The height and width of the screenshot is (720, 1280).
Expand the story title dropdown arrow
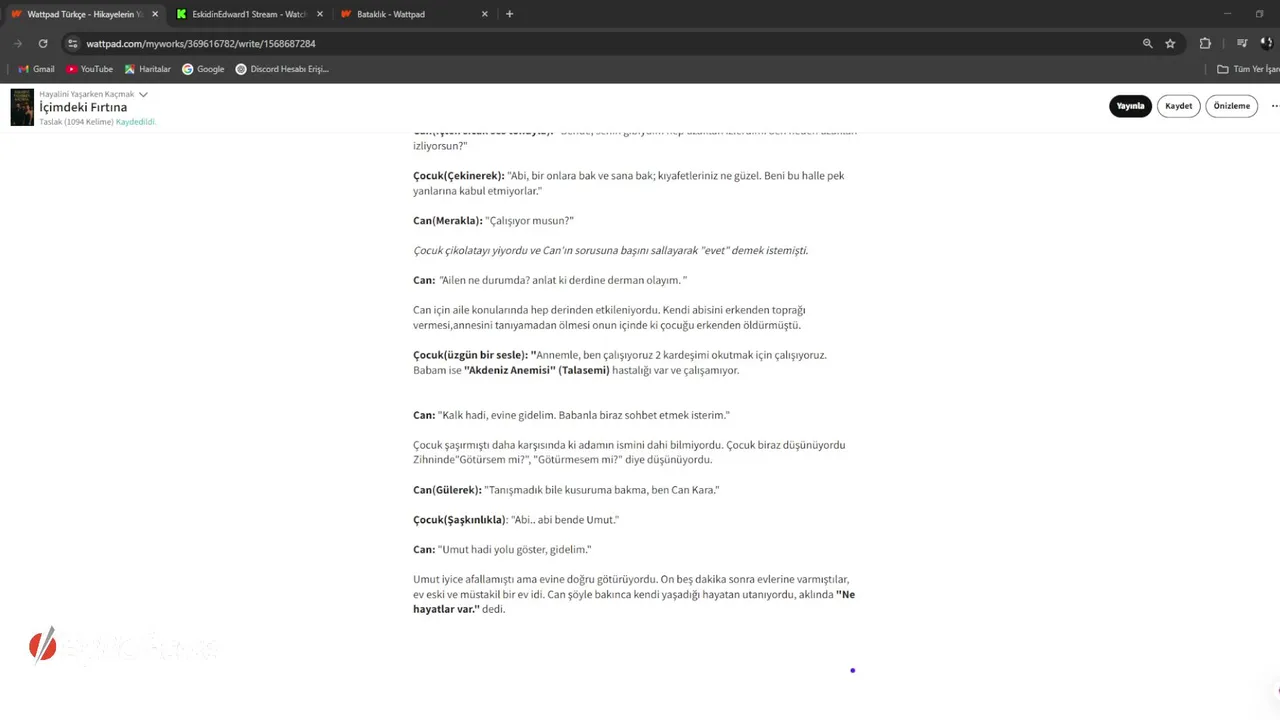[x=143, y=94]
